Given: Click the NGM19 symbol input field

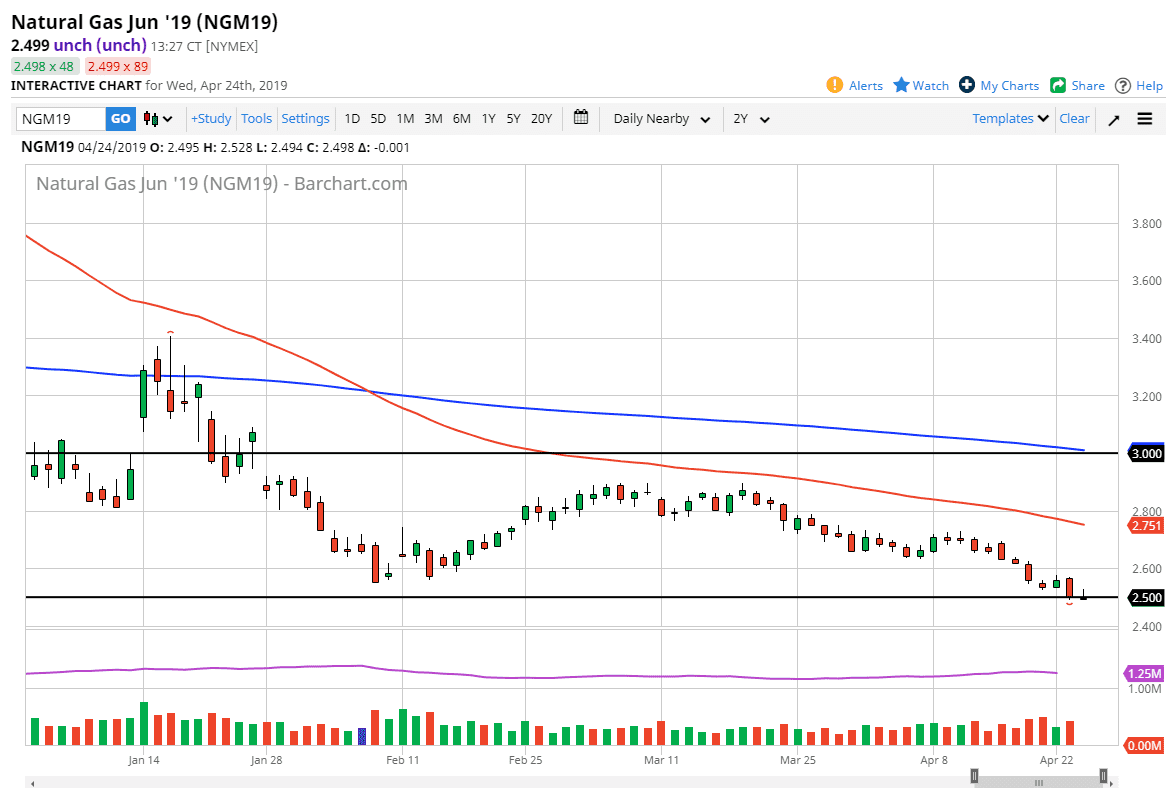Looking at the screenshot, I should (61, 119).
